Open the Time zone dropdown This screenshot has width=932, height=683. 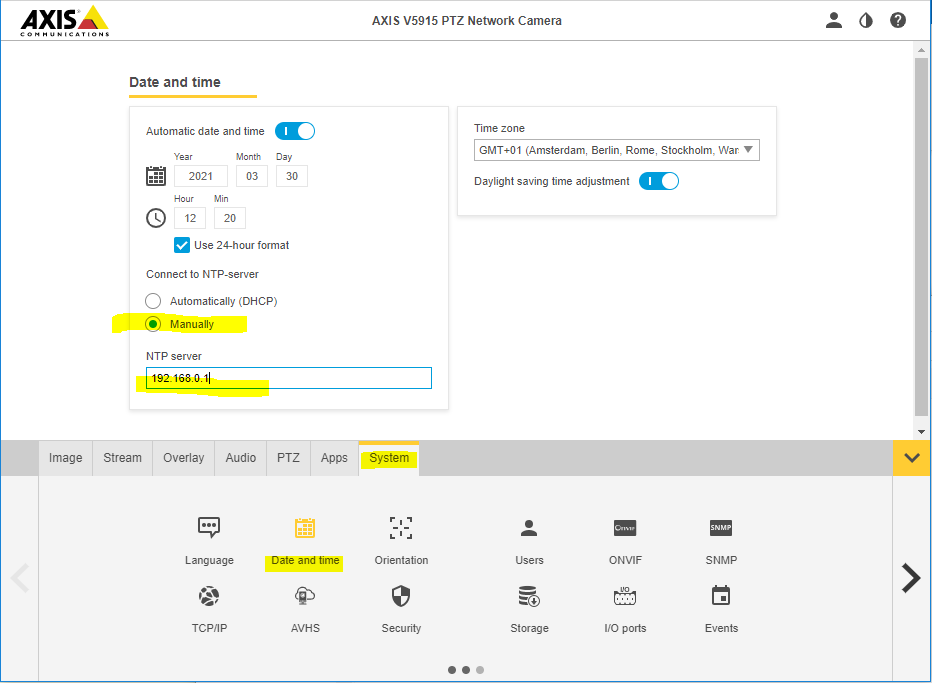(x=616, y=150)
